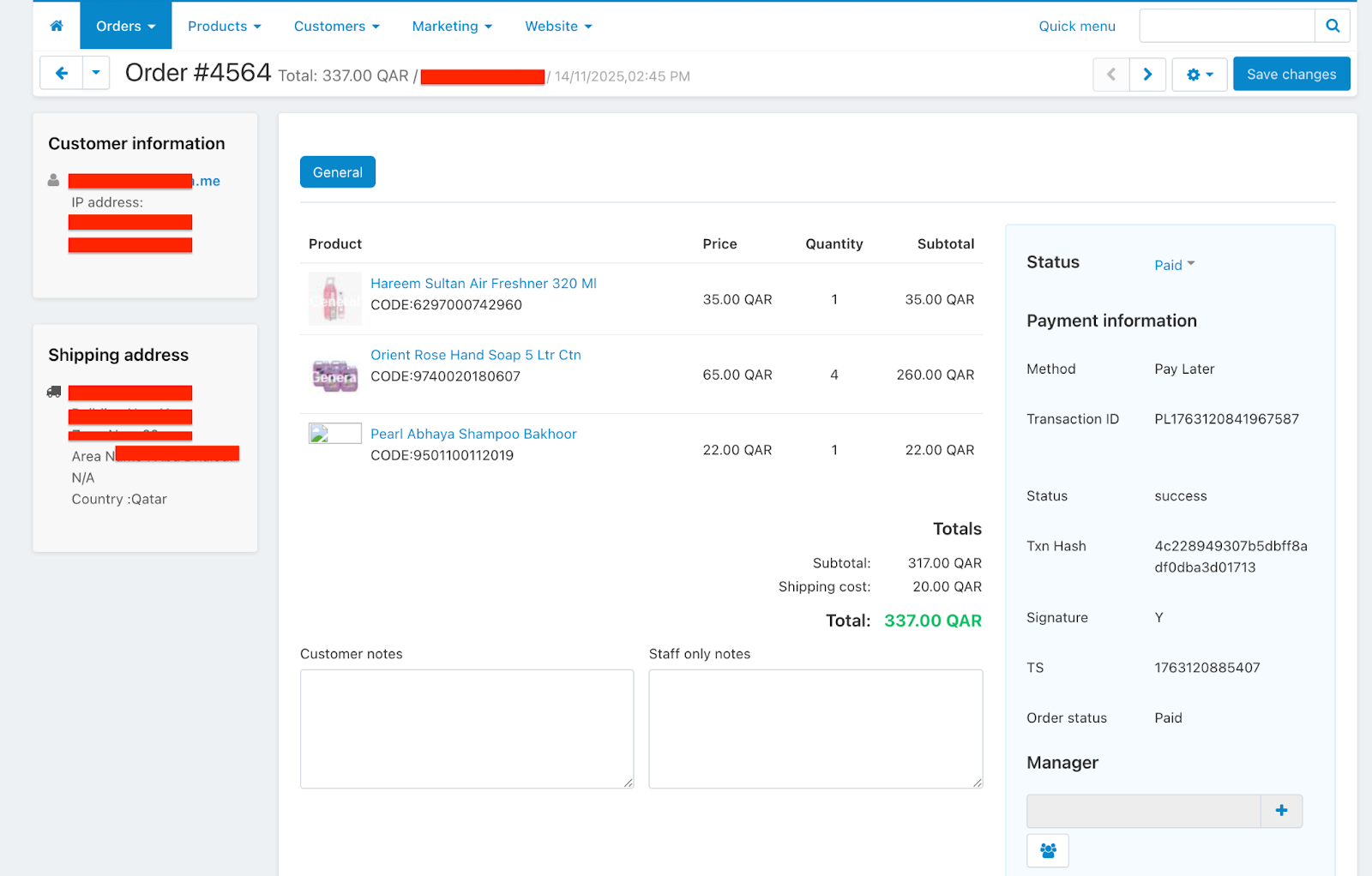Go to the home dashboard icon
Image resolution: width=1372 pixels, height=876 pixels.
[x=57, y=26]
